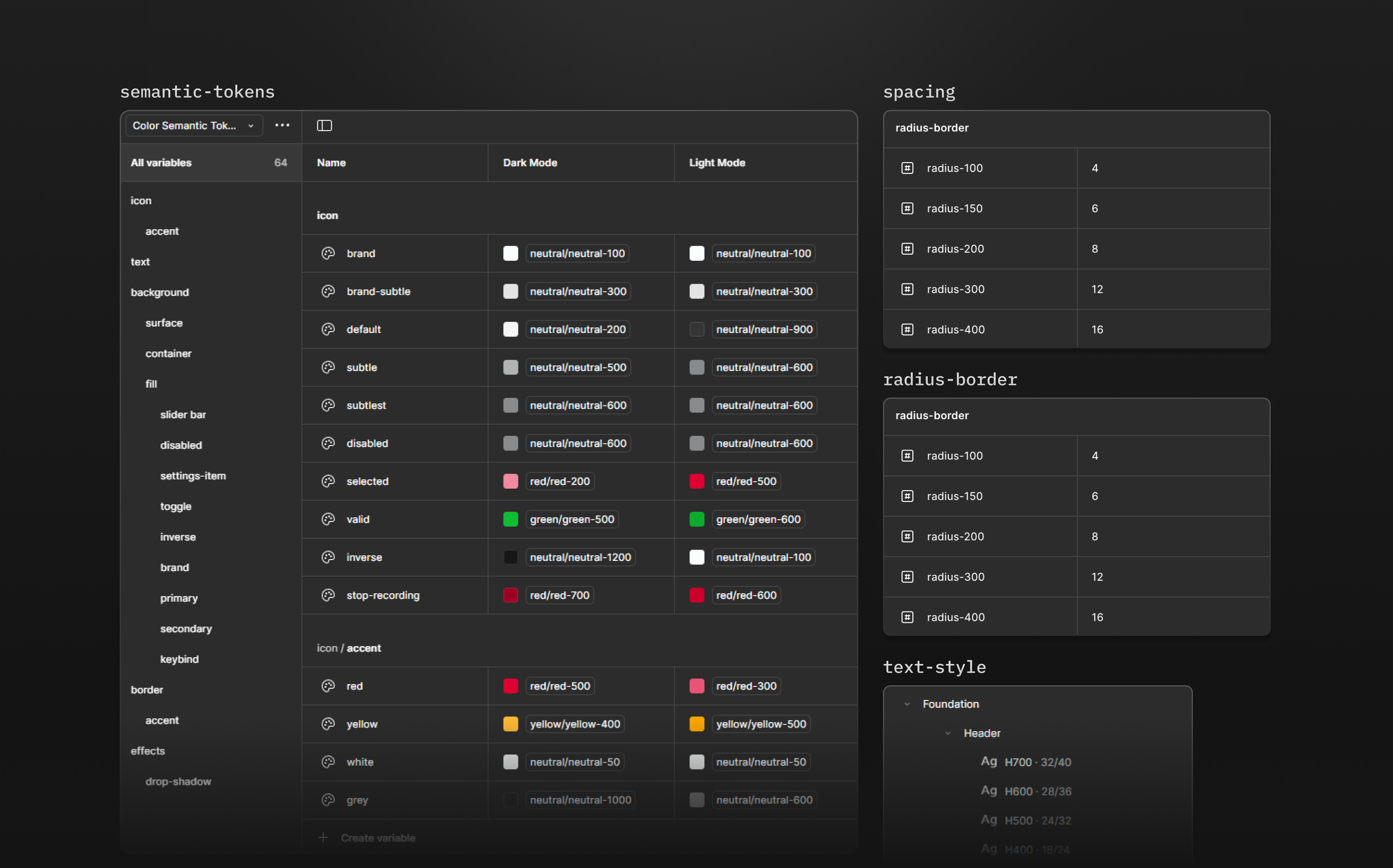Collapse the Header text style subgroup

947,733
